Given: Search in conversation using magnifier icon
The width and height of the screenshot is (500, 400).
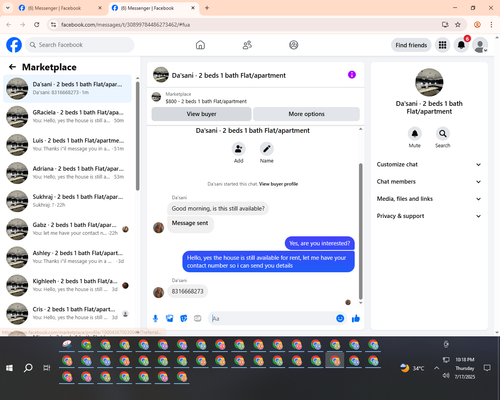Looking at the screenshot, I should click(x=443, y=134).
